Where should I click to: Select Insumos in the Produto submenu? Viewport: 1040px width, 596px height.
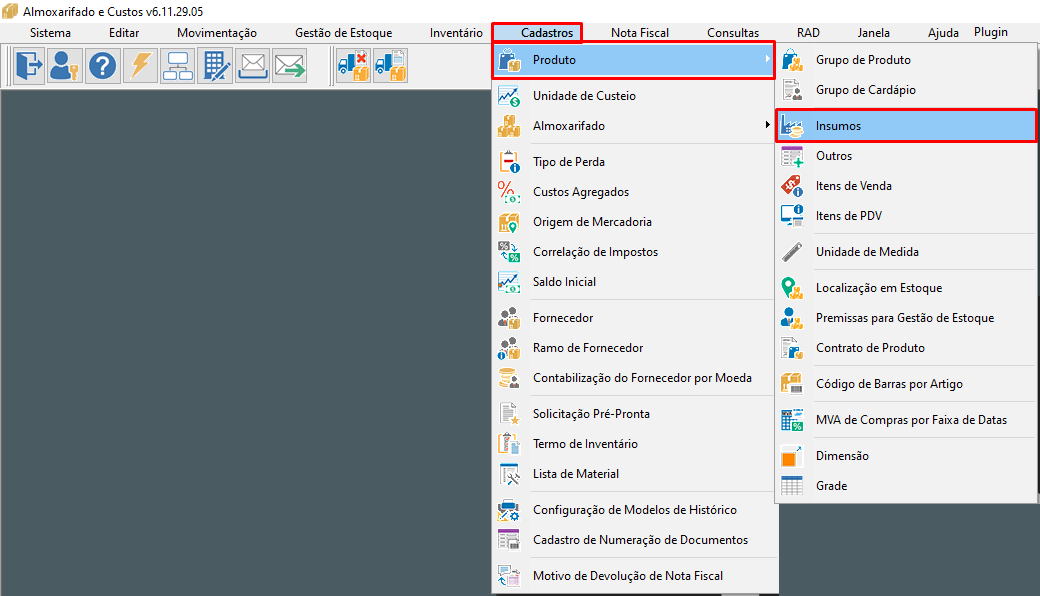tap(906, 126)
